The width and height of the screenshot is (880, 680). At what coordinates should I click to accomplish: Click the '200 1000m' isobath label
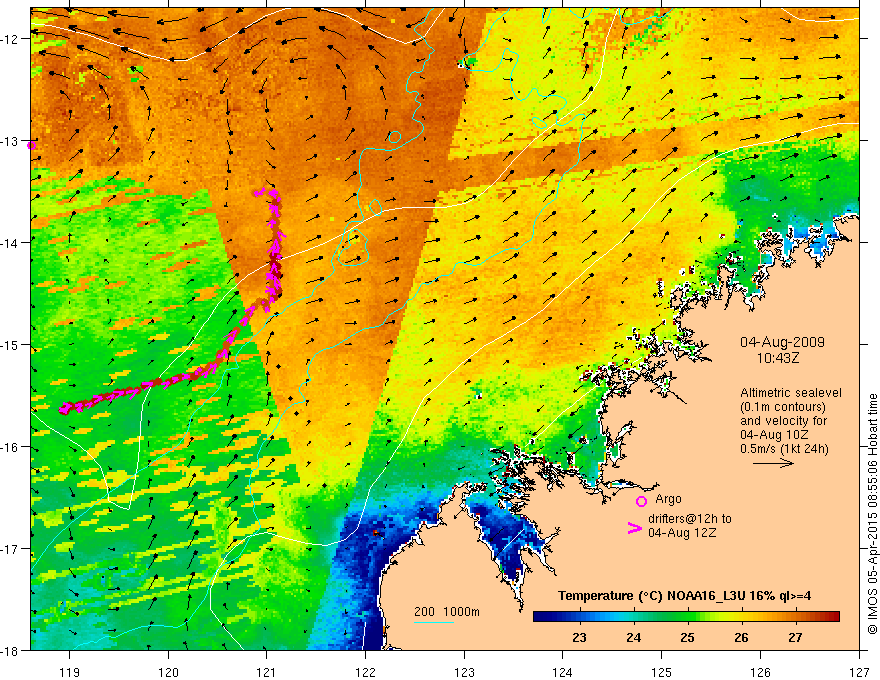pos(447,612)
